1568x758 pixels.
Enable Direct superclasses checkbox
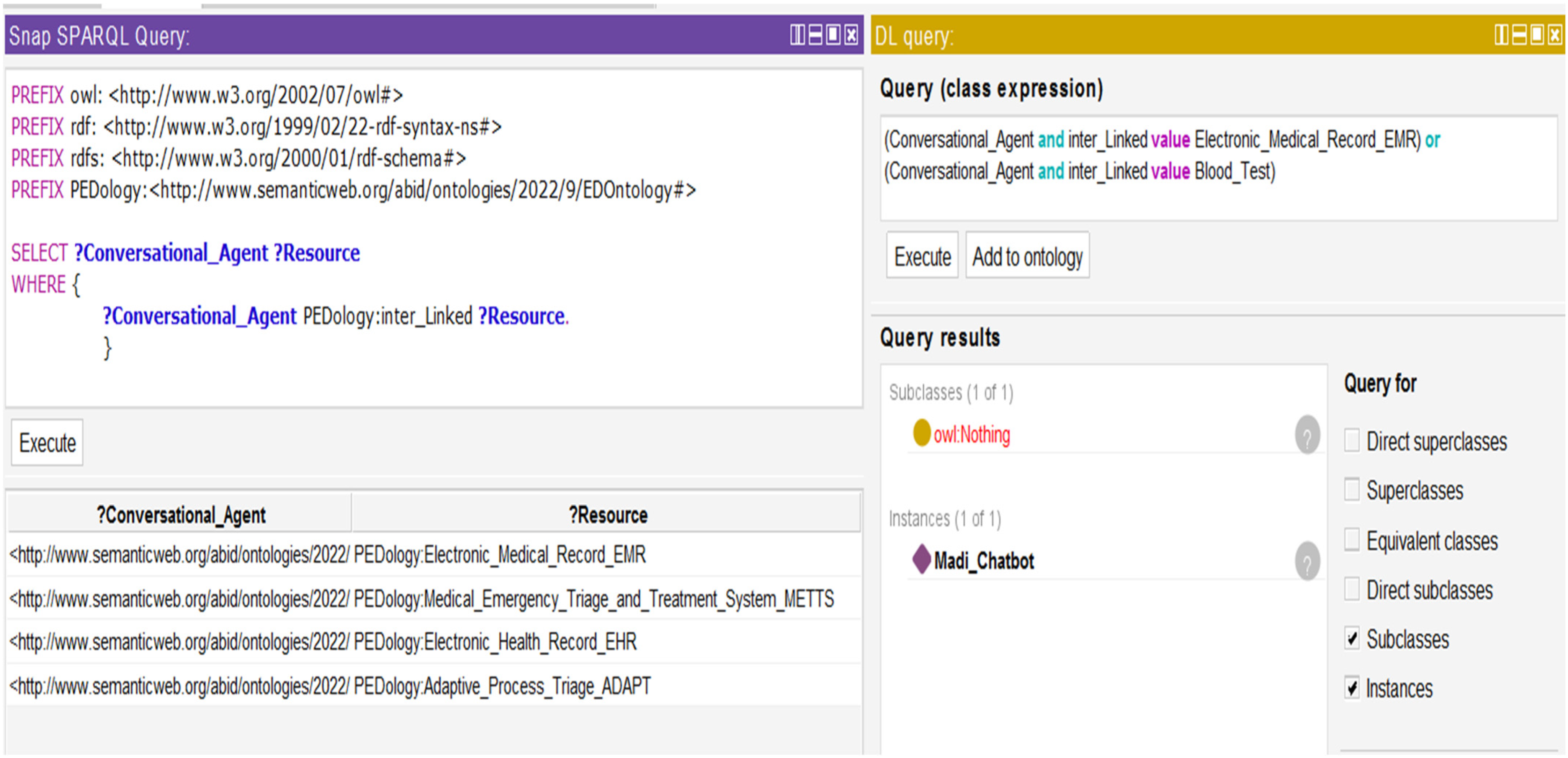(x=1352, y=440)
